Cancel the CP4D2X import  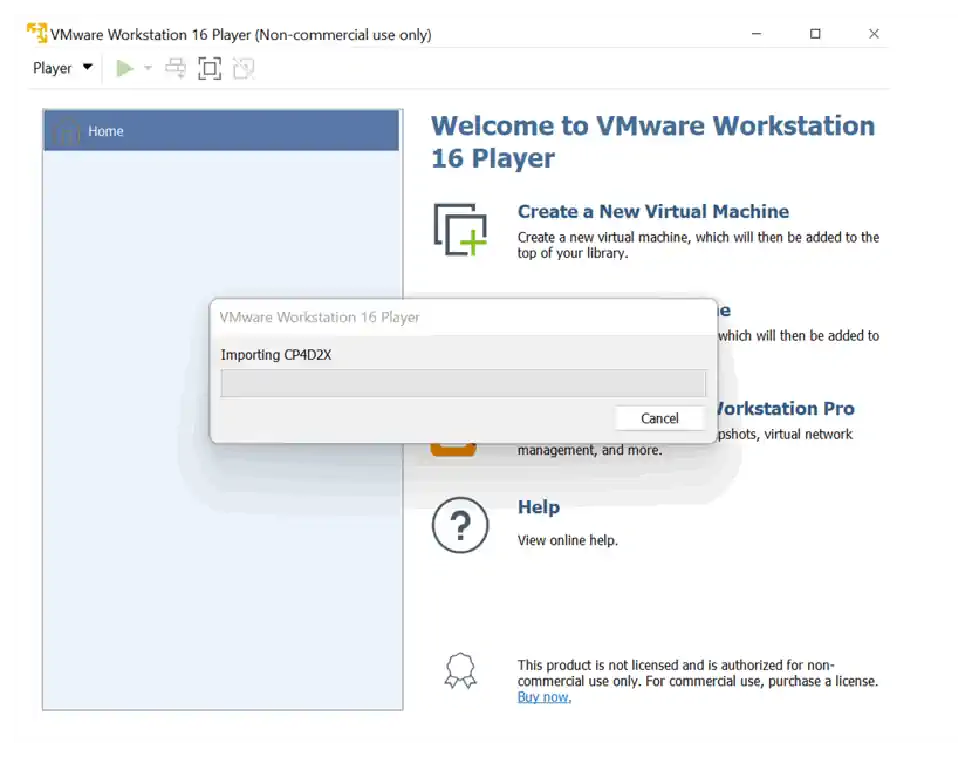(659, 418)
